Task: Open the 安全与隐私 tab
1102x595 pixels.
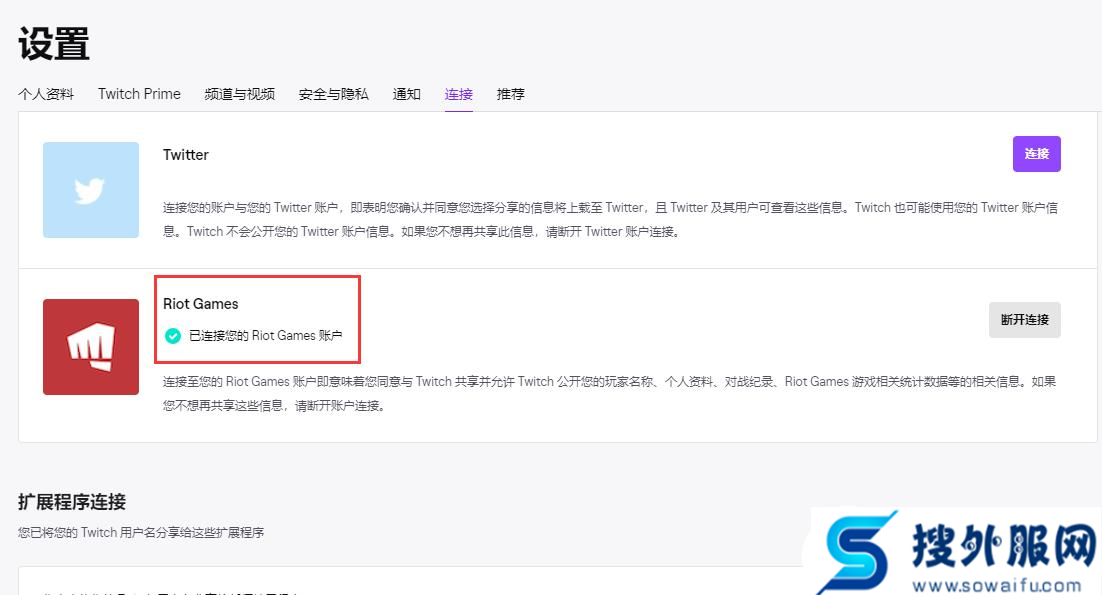Action: click(x=332, y=94)
